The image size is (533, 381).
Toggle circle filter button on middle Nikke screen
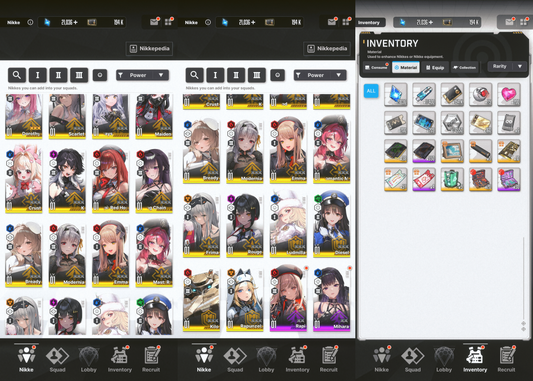coord(277,75)
